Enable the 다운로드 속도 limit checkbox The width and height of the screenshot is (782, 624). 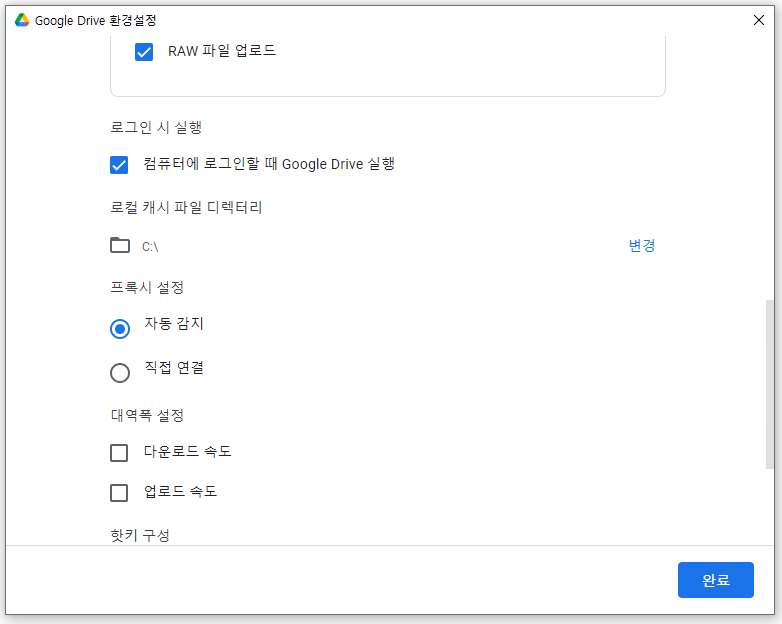[x=119, y=453]
